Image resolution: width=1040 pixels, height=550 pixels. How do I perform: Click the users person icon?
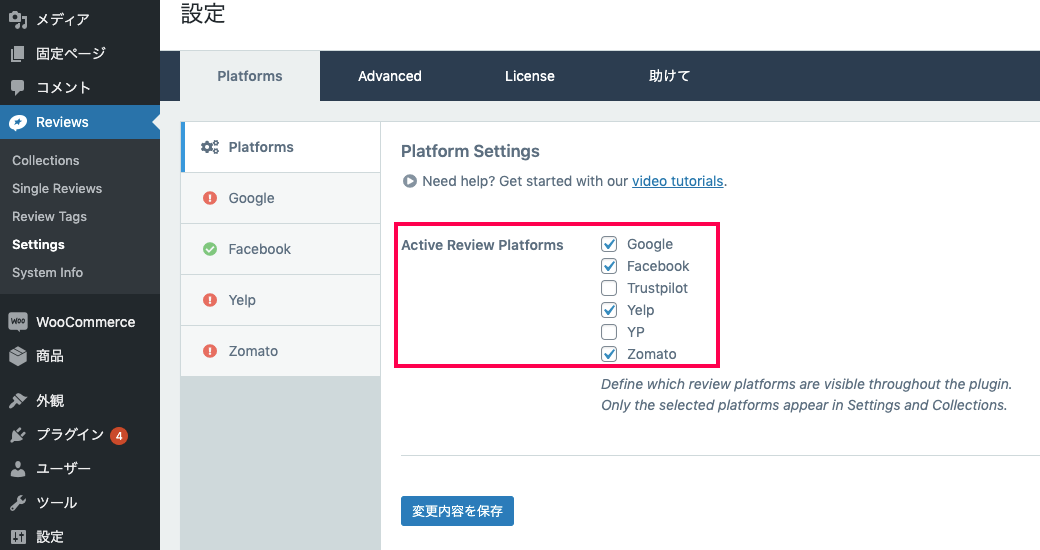click(18, 469)
